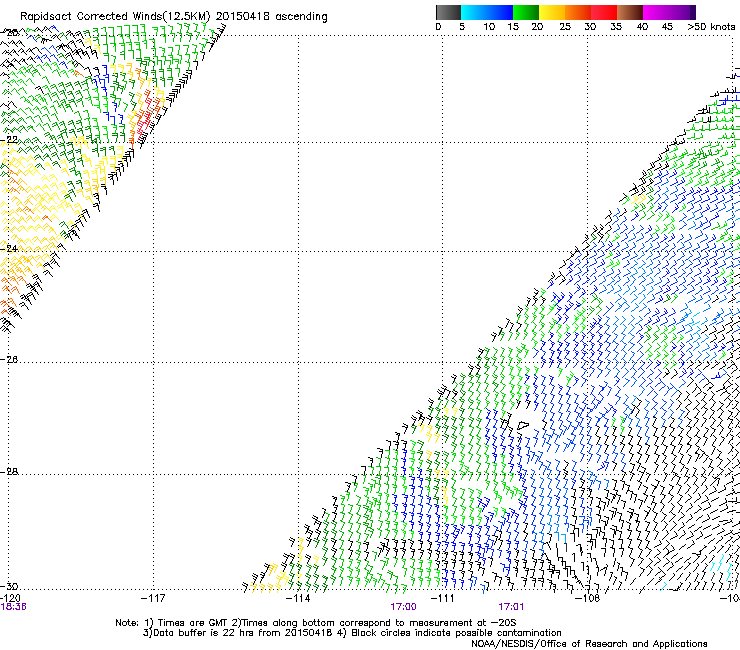
Task: Click the longitude label '-114'
Action: [x=298, y=598]
